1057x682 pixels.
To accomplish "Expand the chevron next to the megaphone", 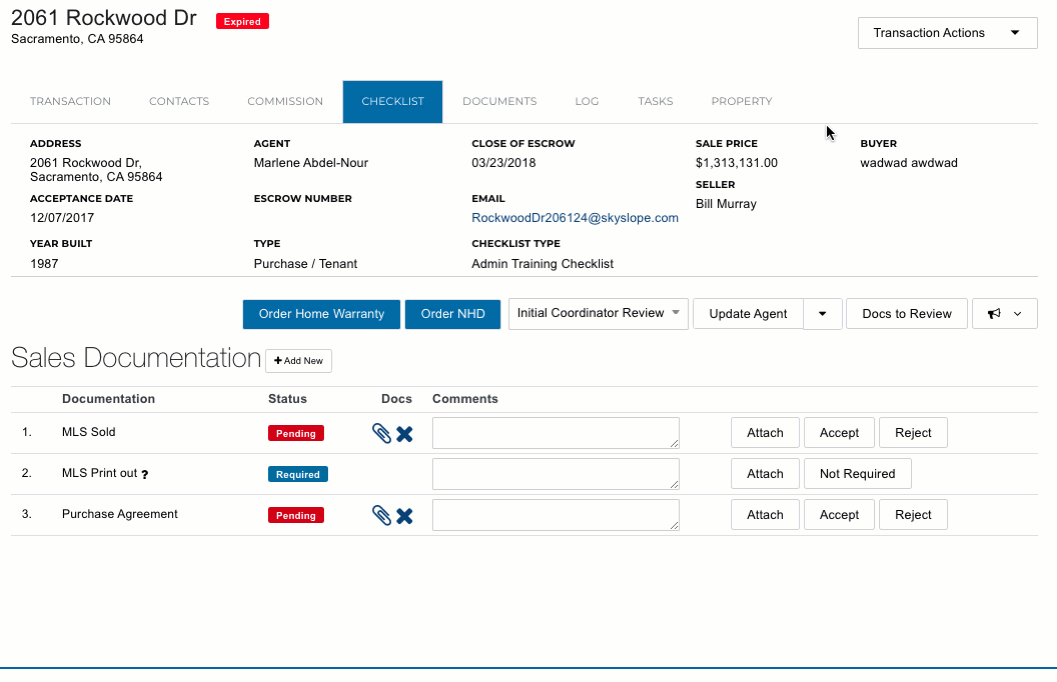I will pos(1018,314).
